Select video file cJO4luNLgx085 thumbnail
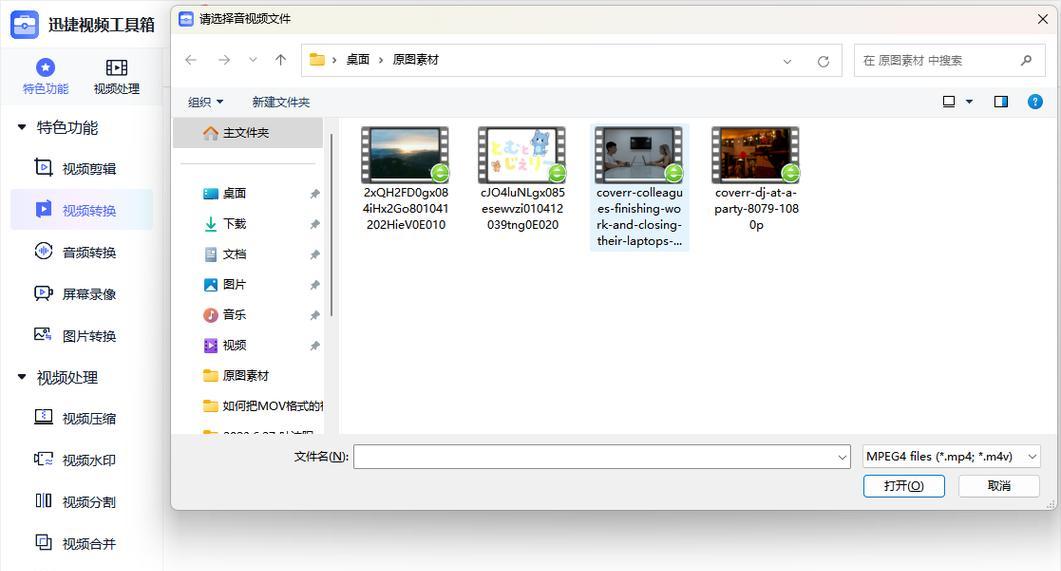 (522, 155)
